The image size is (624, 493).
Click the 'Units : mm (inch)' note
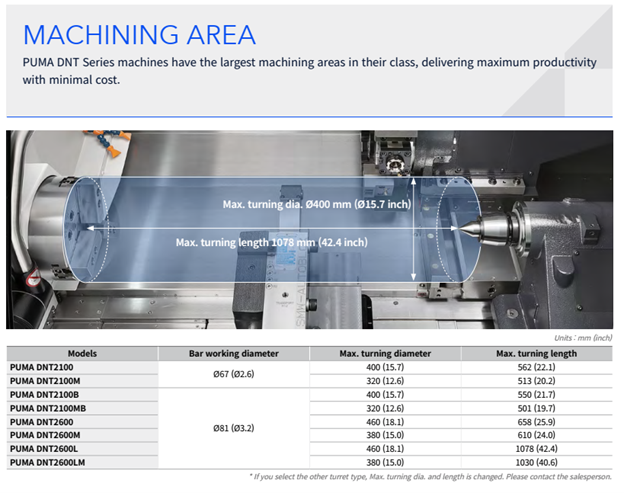click(583, 338)
